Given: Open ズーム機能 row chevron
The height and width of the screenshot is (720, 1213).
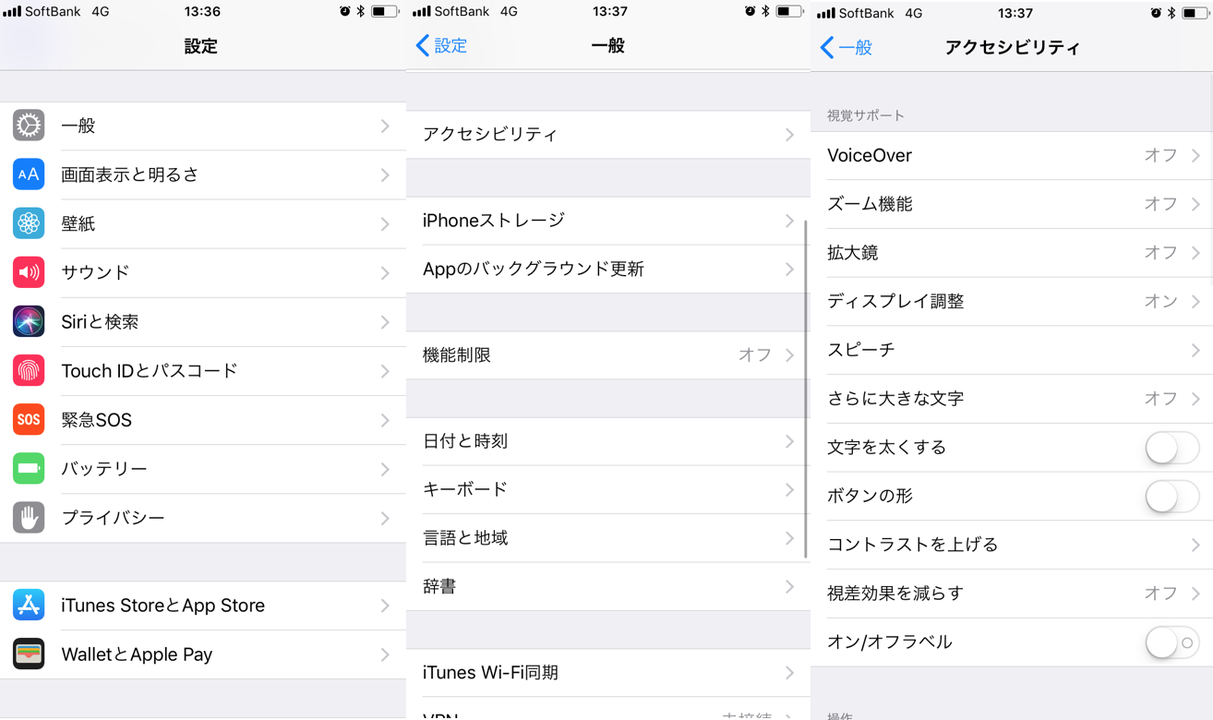Looking at the screenshot, I should 1196,204.
